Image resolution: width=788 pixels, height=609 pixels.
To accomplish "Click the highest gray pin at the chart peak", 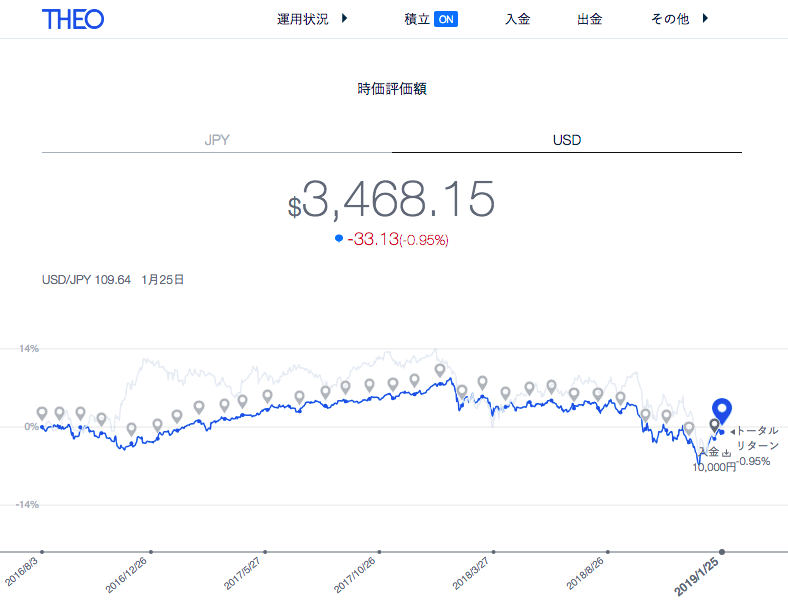I will click(440, 370).
